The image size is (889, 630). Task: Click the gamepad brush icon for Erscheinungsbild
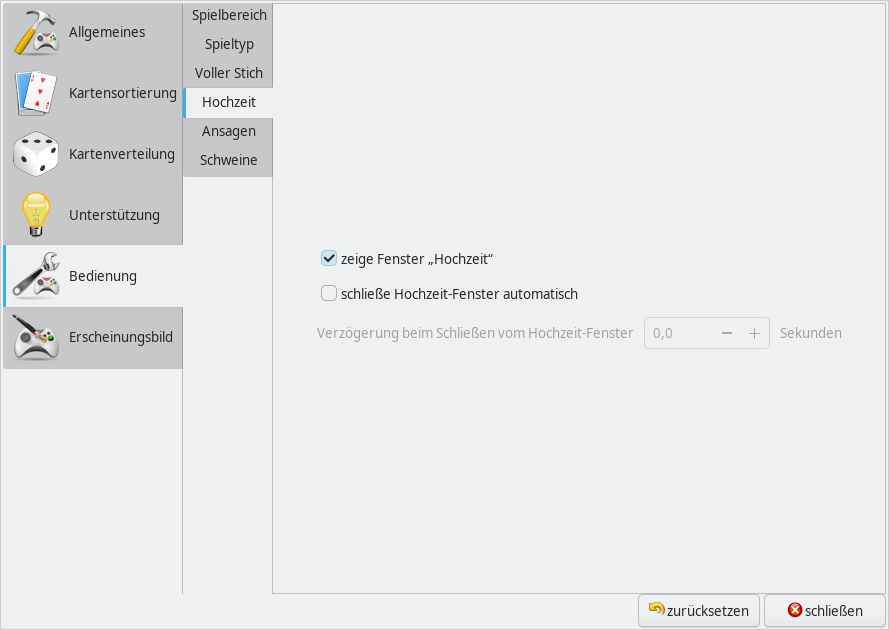(36, 337)
